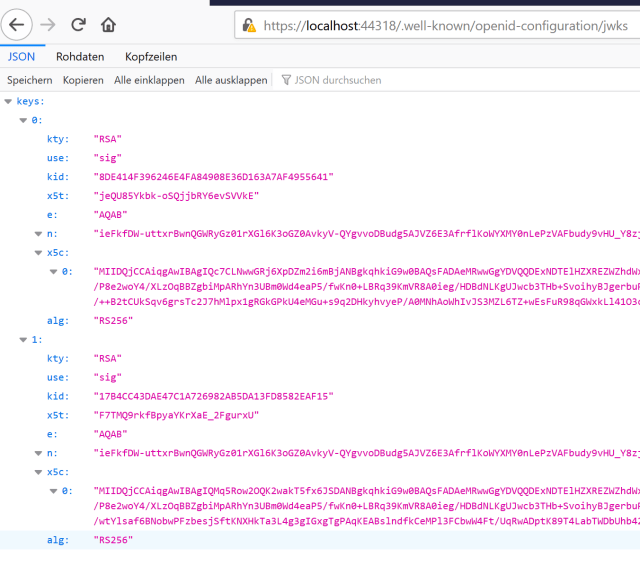640x574 pixels.
Task: Collapse the top-level keys node
Action: point(9,101)
